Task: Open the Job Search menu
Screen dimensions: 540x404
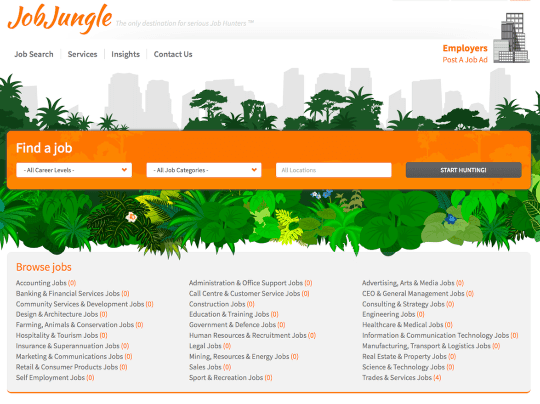Action: (34, 54)
